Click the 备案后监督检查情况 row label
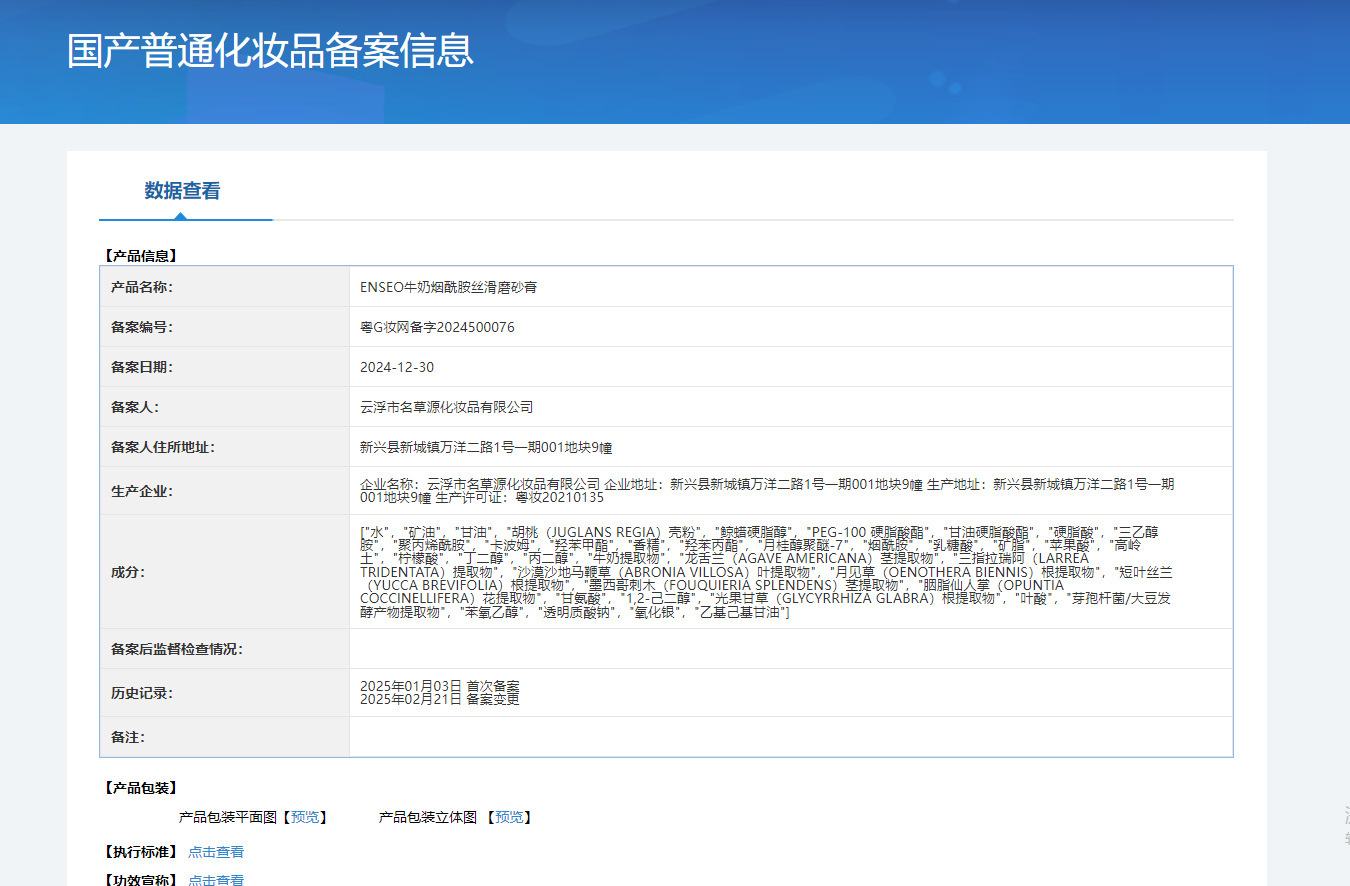 (x=177, y=649)
